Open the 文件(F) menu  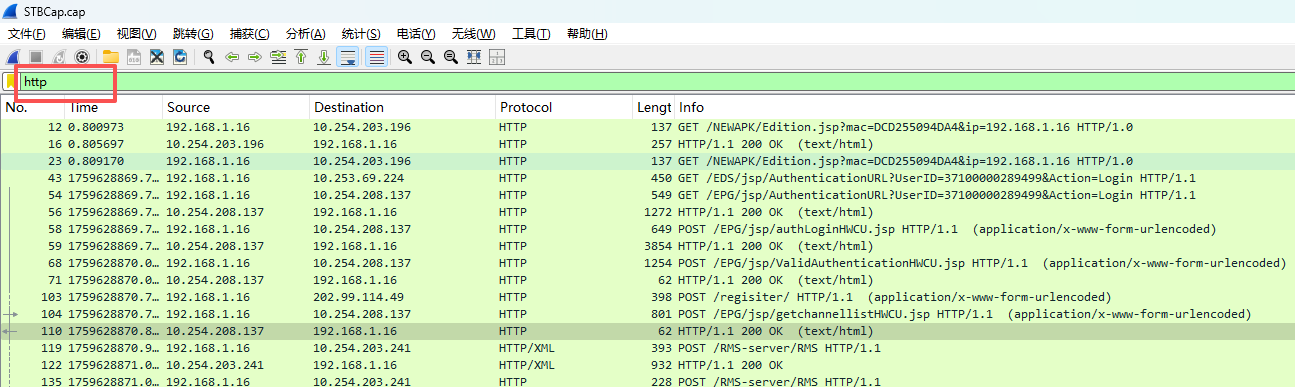tap(27, 34)
